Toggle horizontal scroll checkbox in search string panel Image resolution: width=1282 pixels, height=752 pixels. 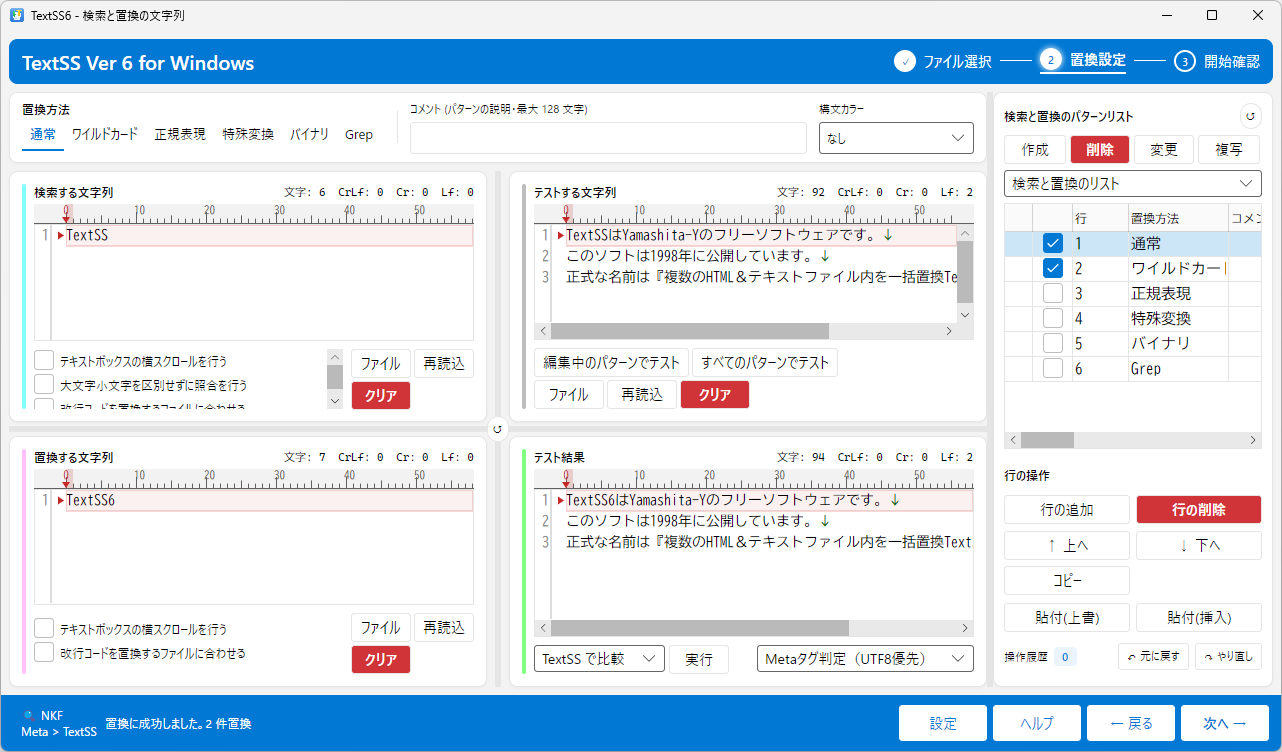coord(44,360)
